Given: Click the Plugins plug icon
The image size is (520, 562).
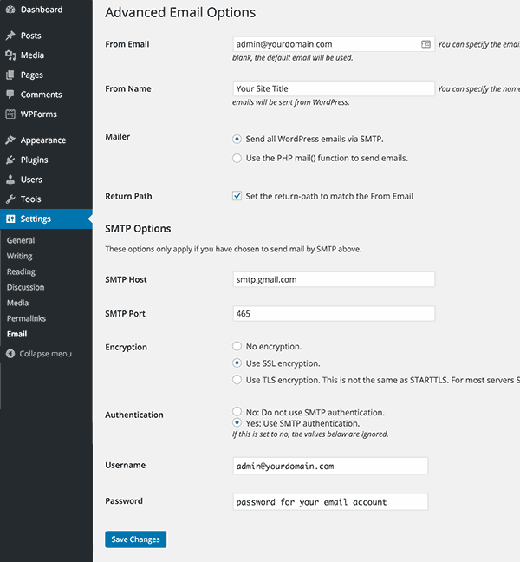Looking at the screenshot, I should pos(10,160).
